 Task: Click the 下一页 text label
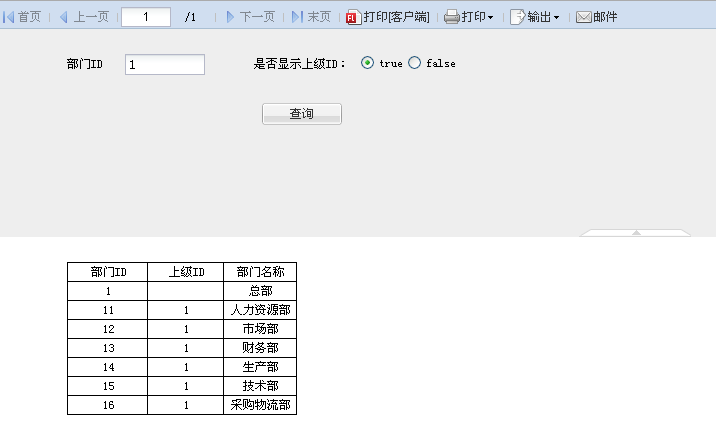pyautogui.click(x=257, y=17)
